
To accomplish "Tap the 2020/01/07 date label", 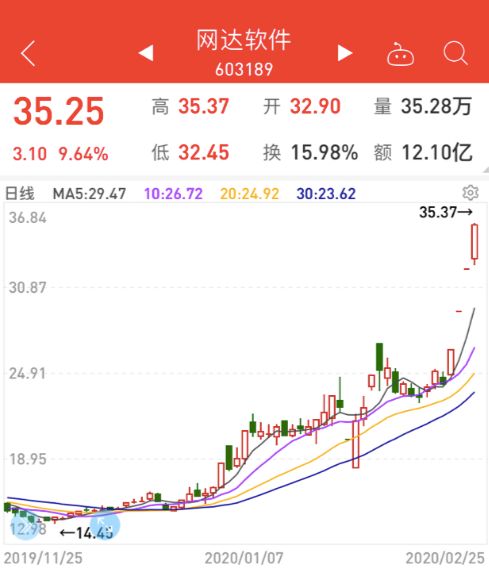I will tap(244, 558).
